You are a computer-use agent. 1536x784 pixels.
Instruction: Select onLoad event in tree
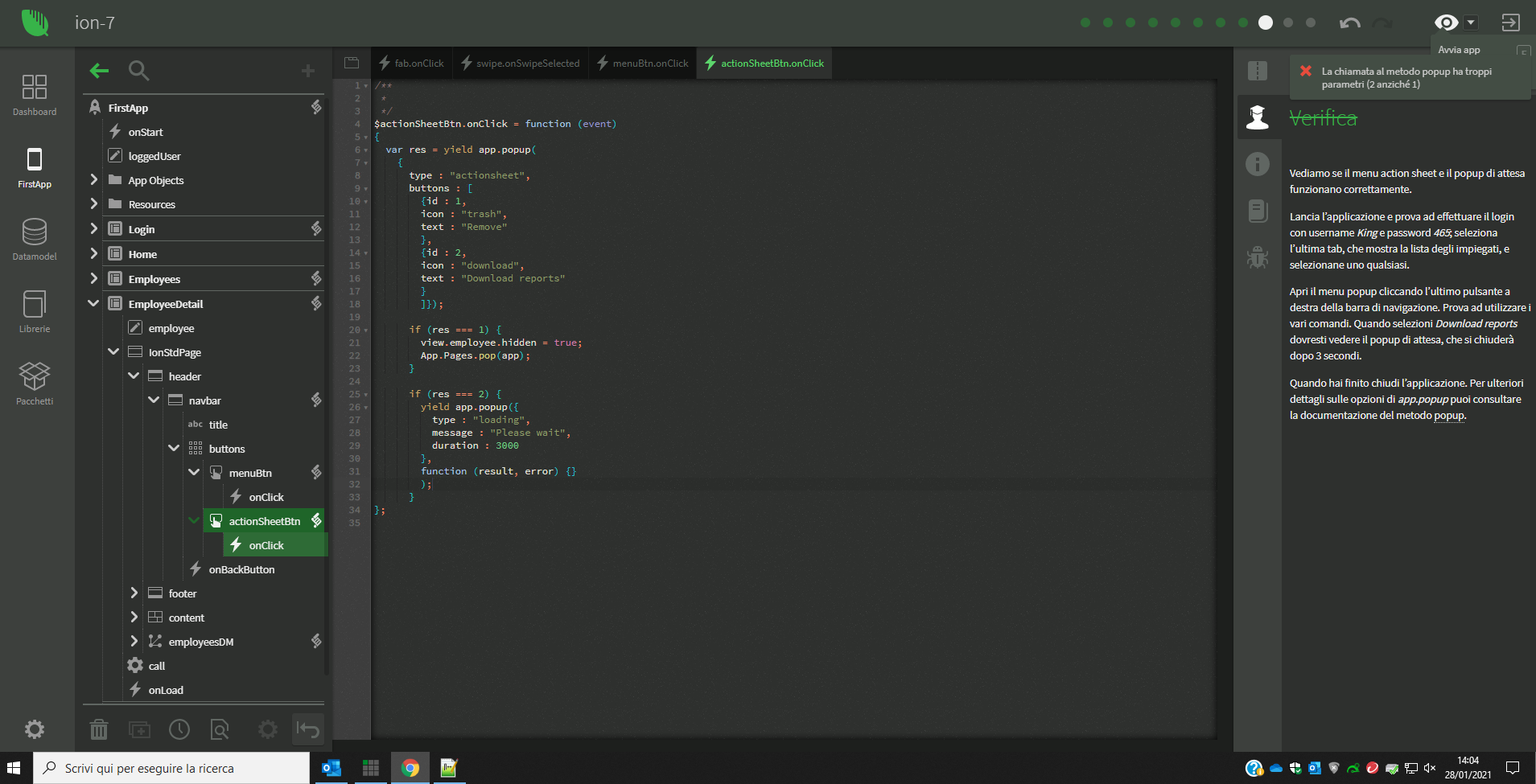pos(166,690)
